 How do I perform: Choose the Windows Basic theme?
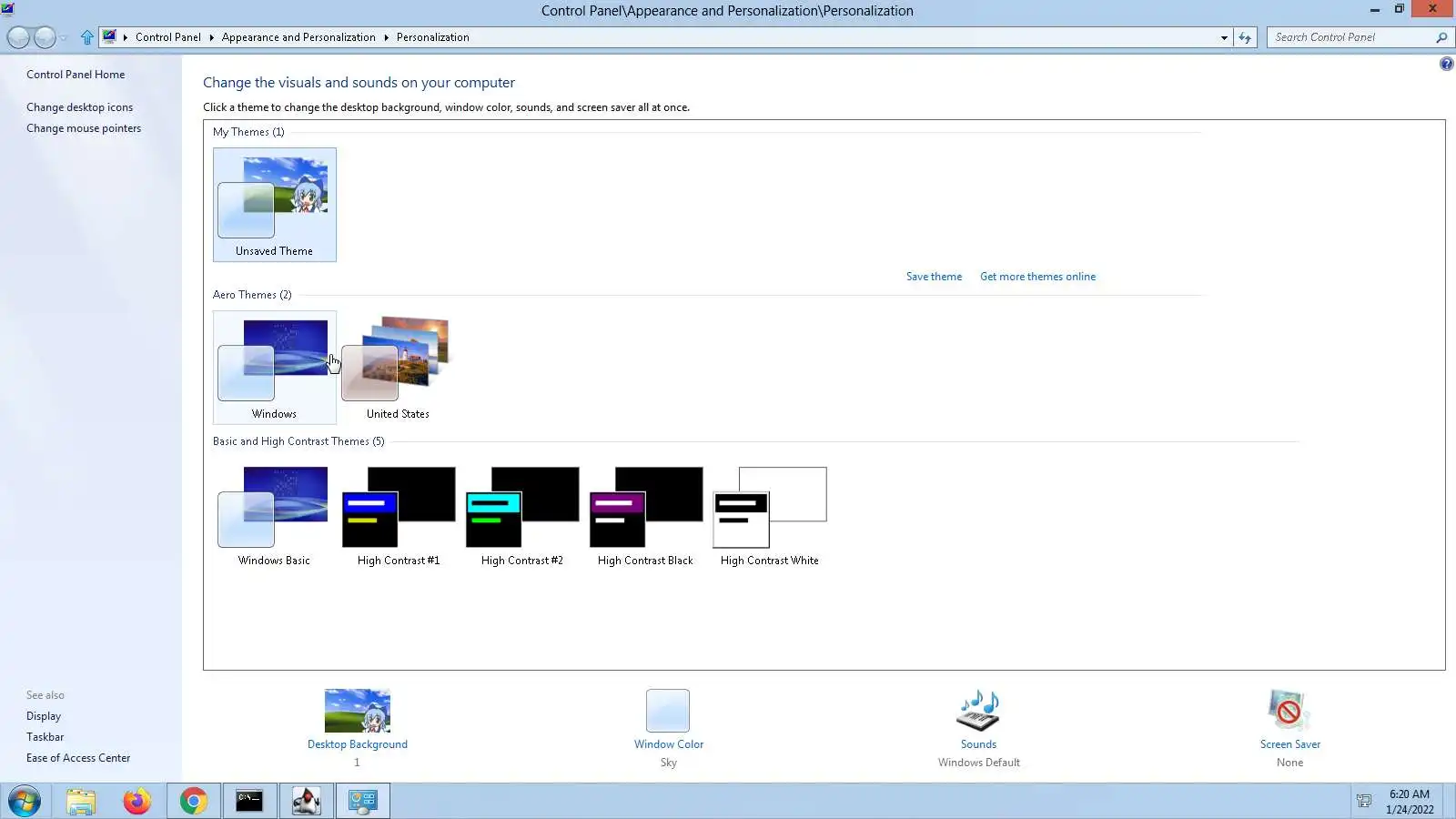tap(274, 516)
